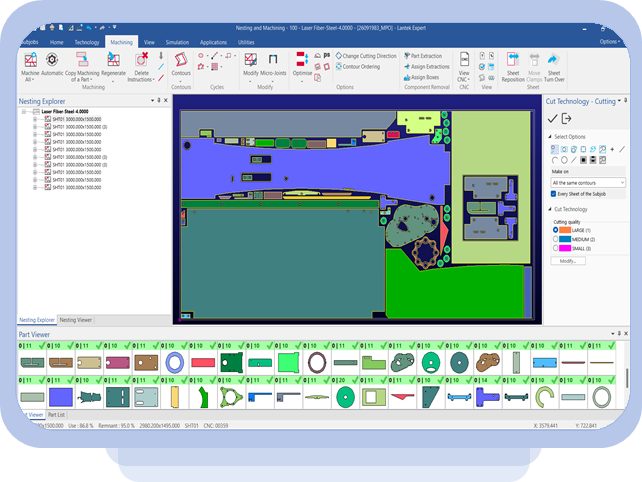The height and width of the screenshot is (482, 642).
Task: Select Part Extraction command
Action: (423, 56)
